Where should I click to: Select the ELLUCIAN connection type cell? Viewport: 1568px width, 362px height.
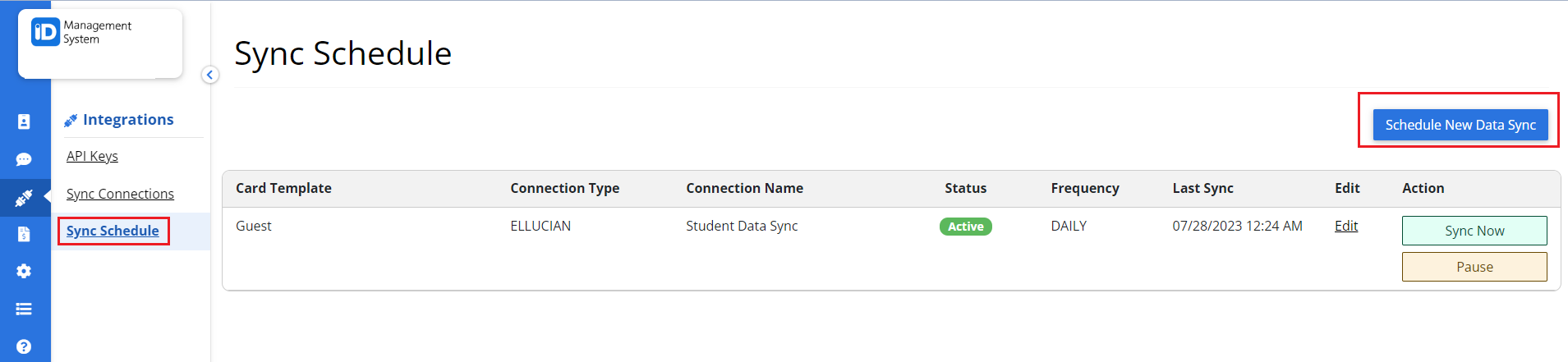540,226
